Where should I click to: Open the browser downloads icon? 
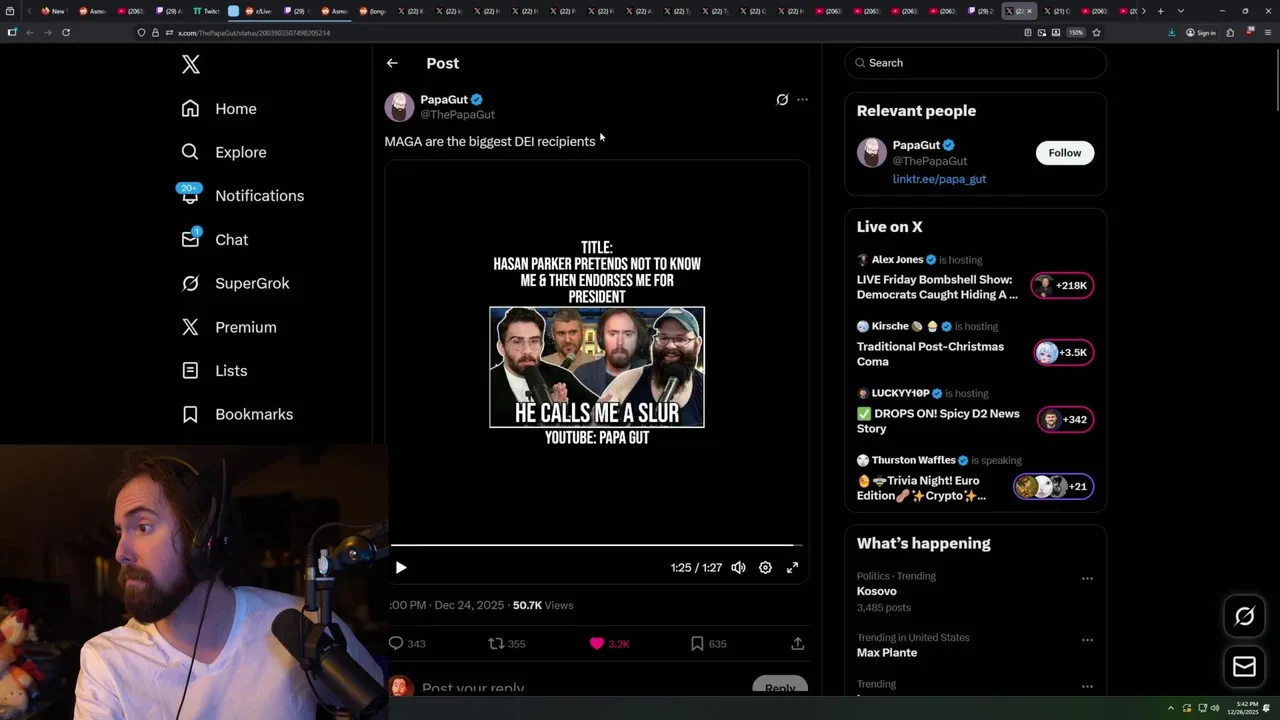click(1172, 32)
